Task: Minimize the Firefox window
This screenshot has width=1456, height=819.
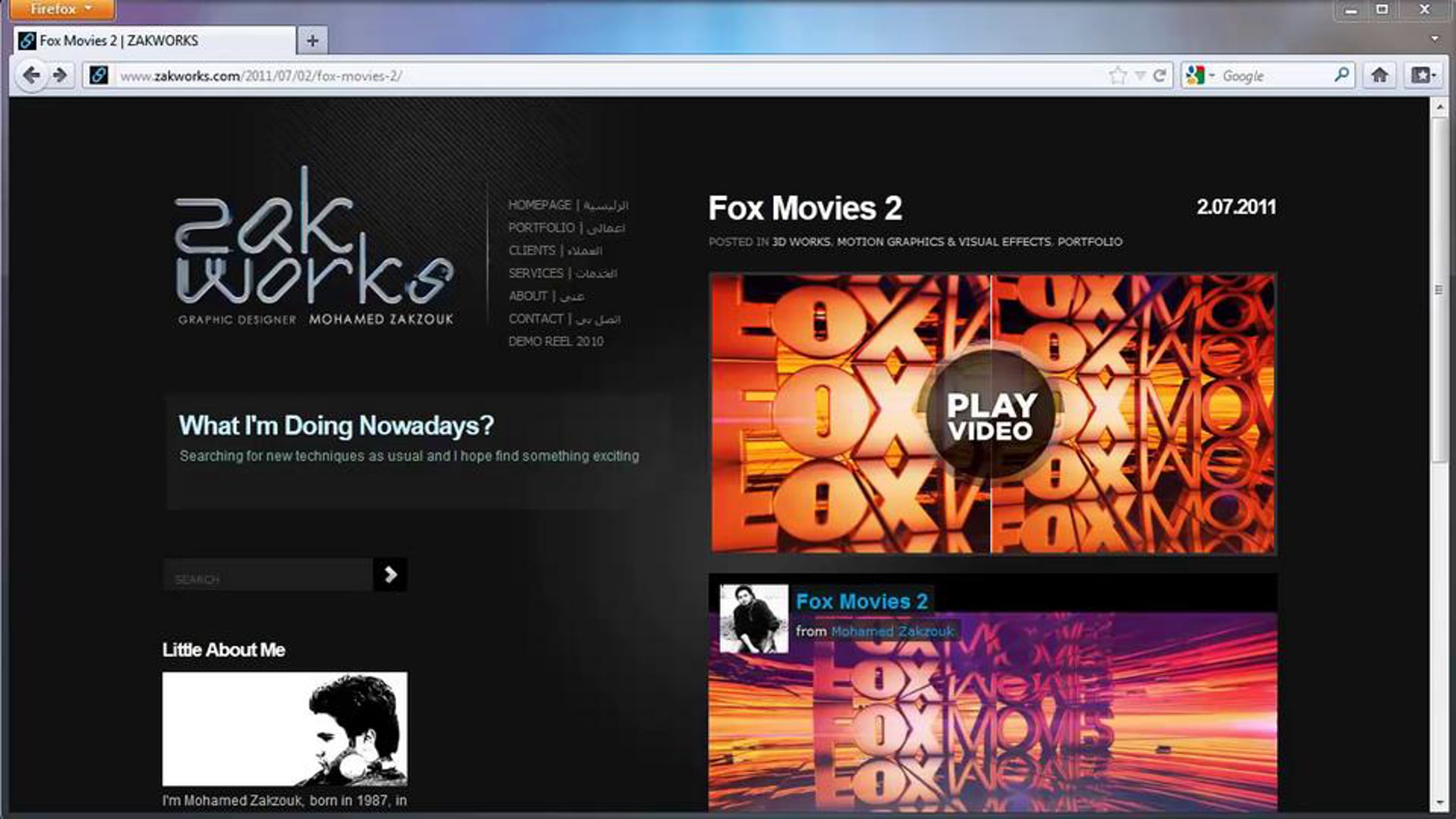Action: [1350, 10]
